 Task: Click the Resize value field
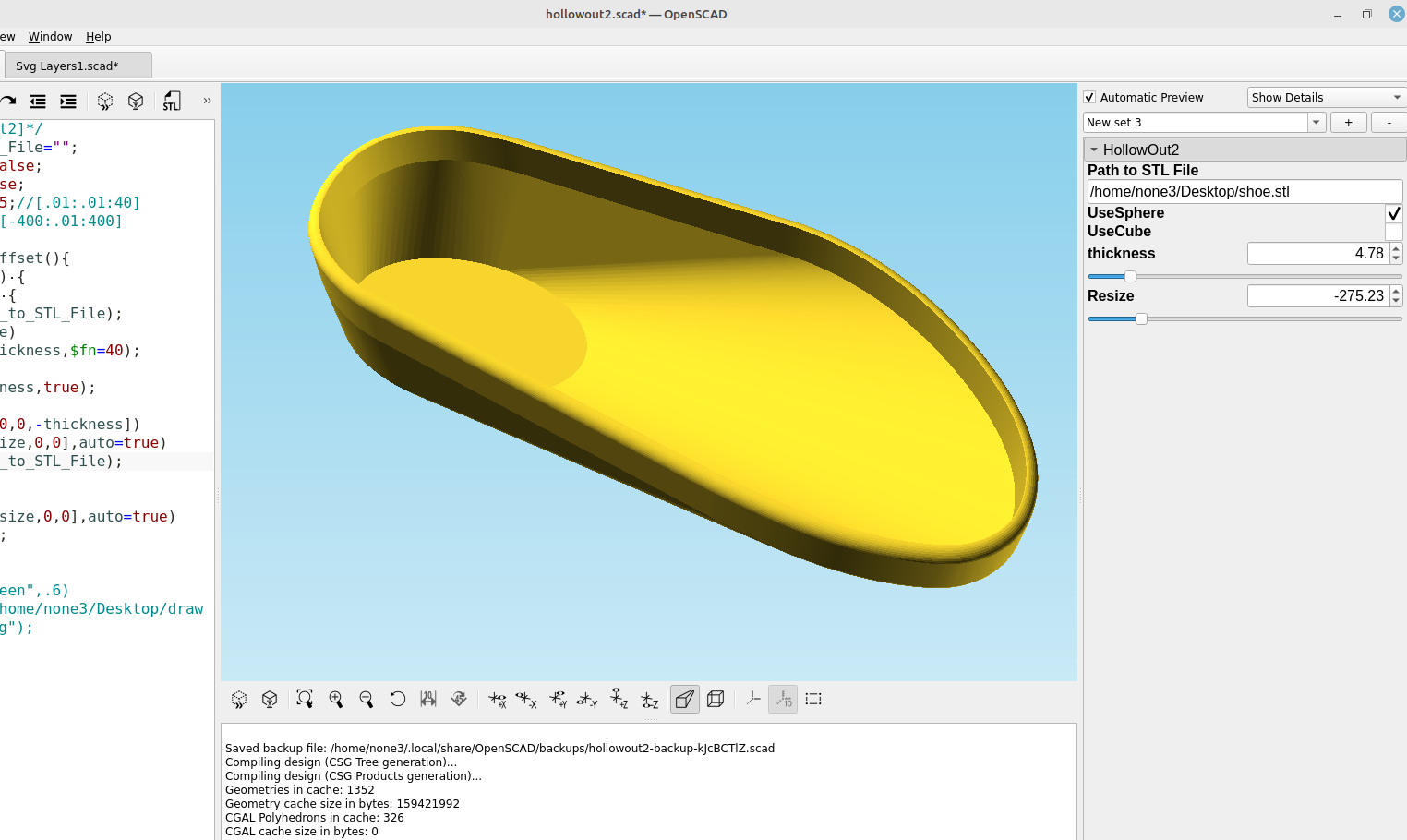click(1317, 296)
